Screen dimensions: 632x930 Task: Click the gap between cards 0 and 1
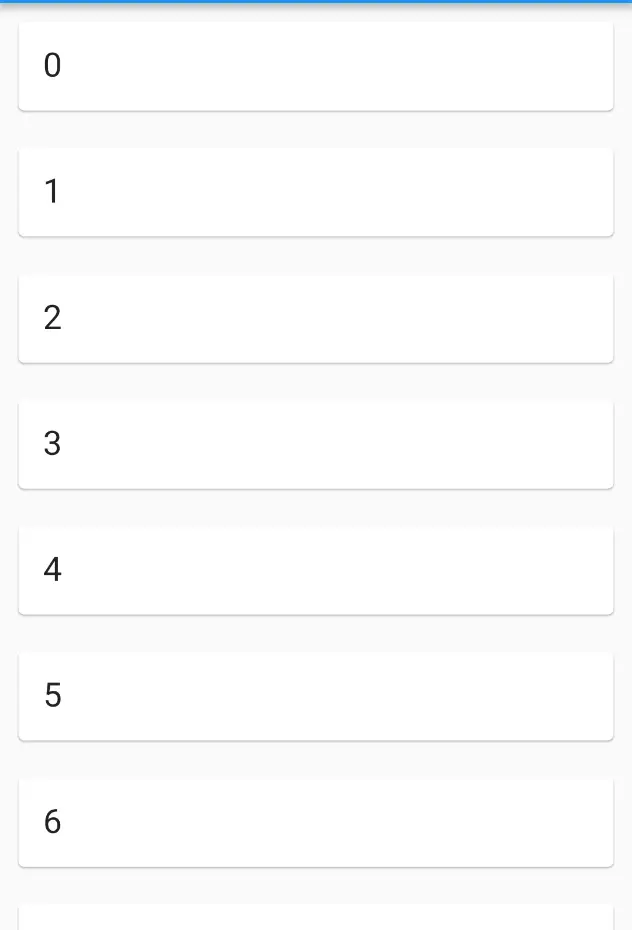tap(316, 130)
